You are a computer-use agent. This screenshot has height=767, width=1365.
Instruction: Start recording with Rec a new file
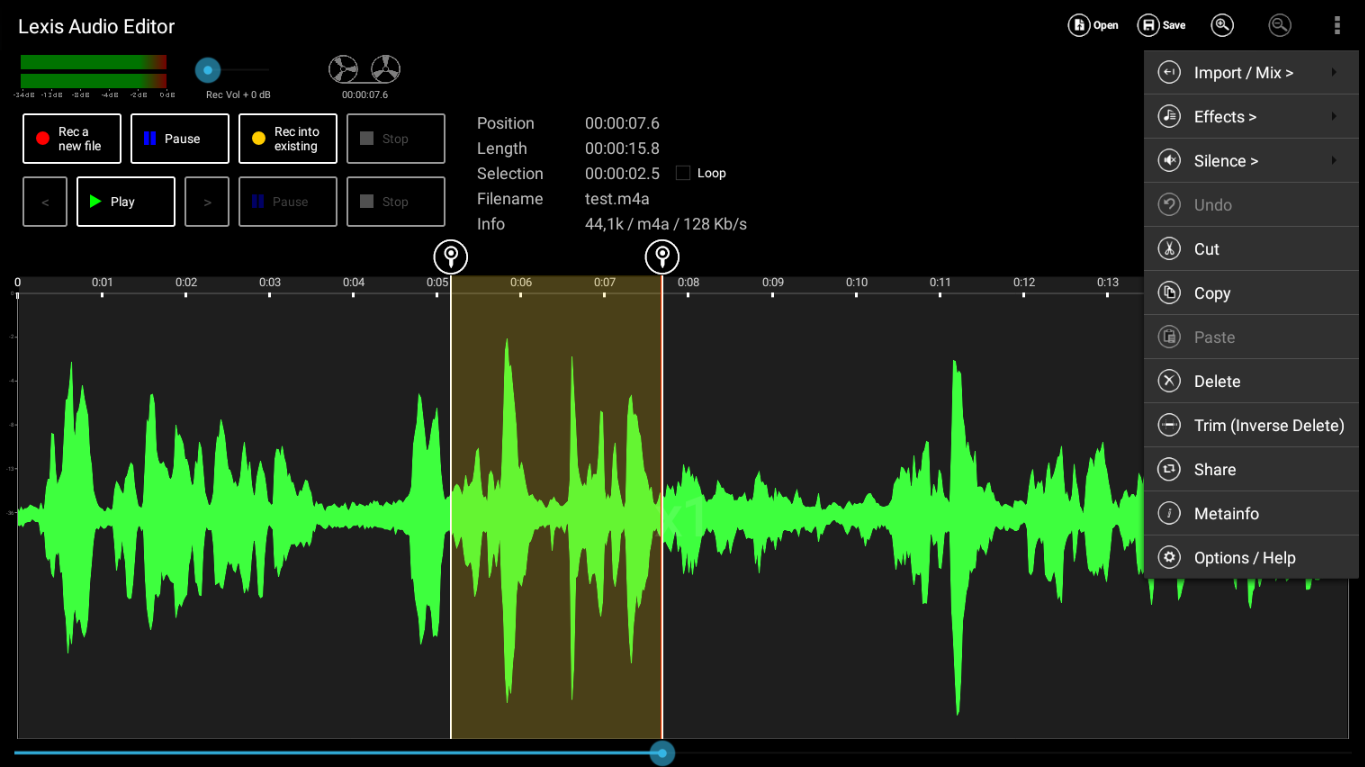tap(72, 139)
